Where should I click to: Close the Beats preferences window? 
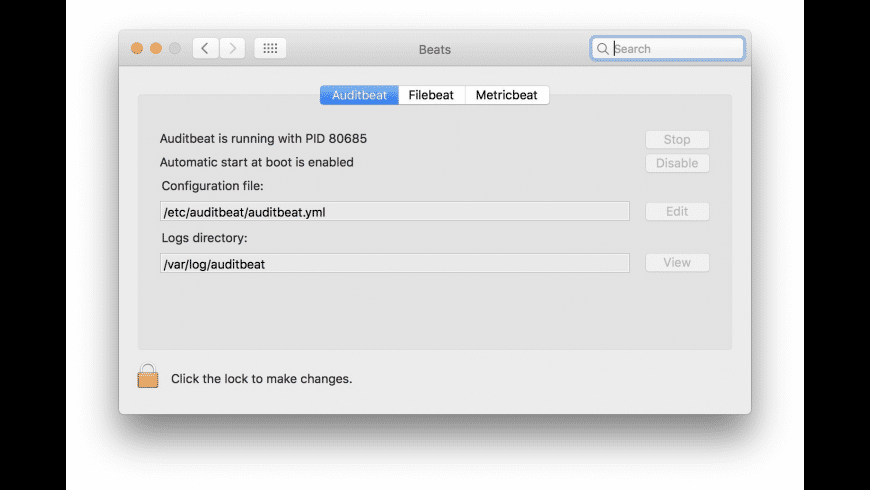tap(137, 48)
